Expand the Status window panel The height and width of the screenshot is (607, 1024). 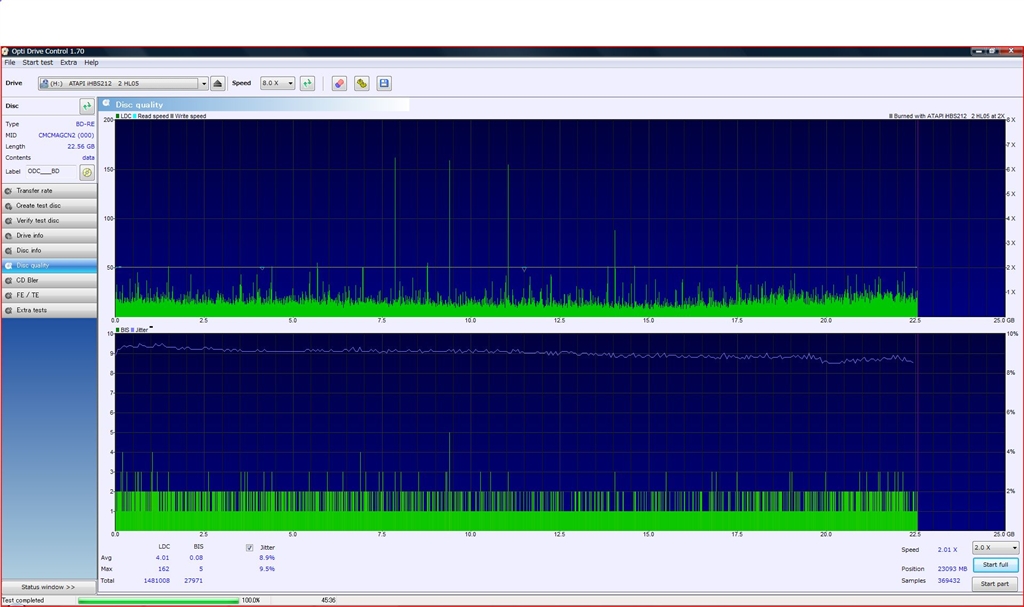click(x=48, y=587)
